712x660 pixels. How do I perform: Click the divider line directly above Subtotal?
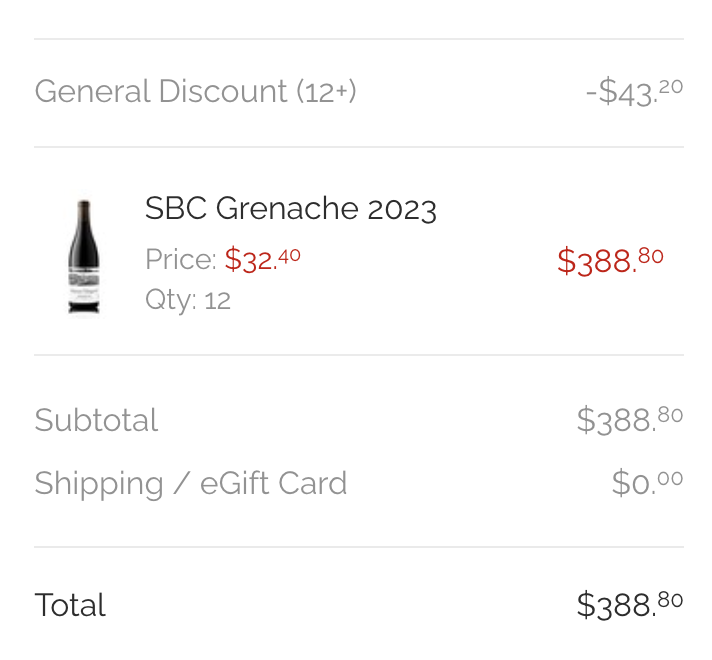pyautogui.click(x=358, y=355)
